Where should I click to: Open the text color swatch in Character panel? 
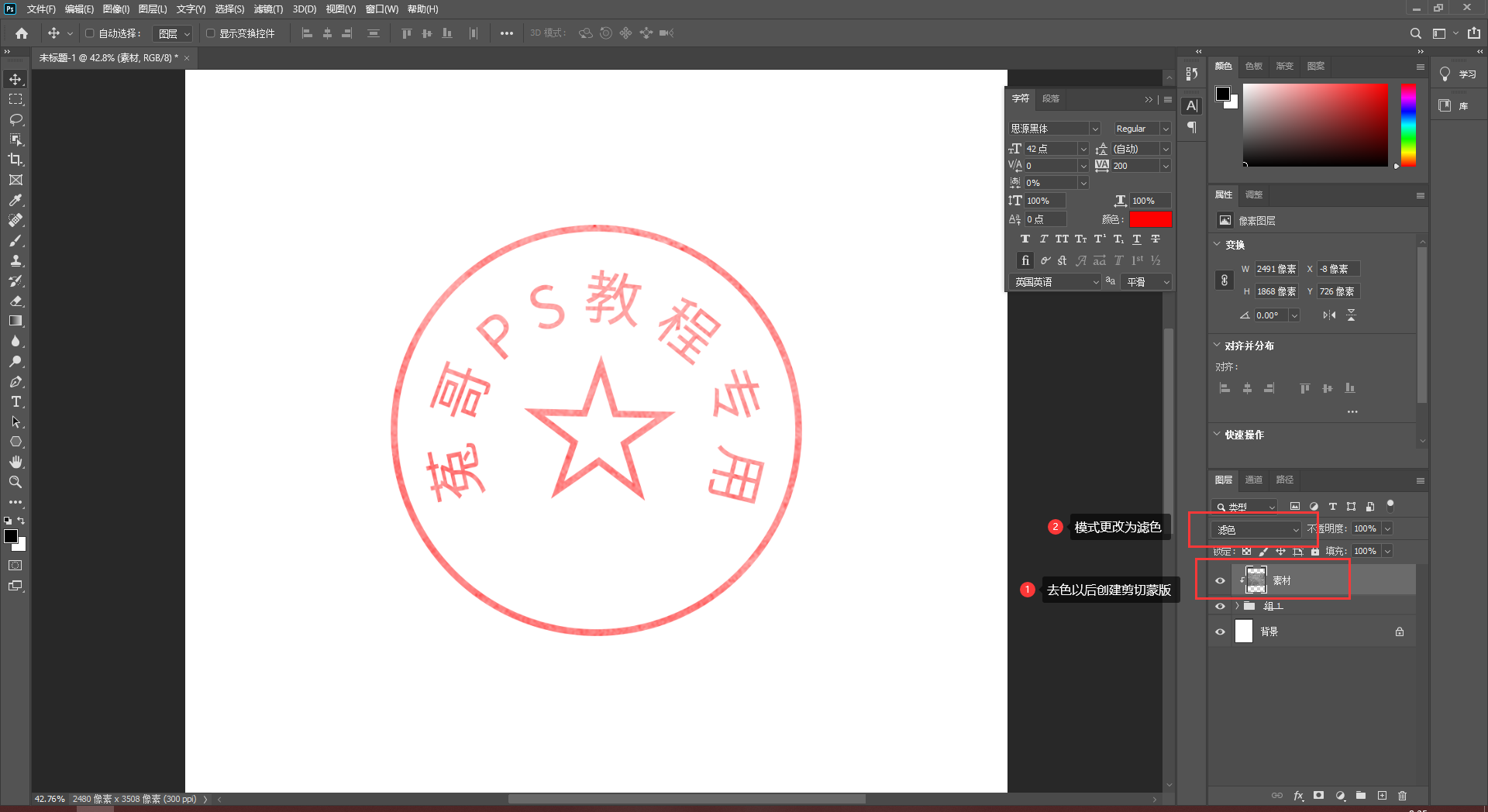point(1151,219)
